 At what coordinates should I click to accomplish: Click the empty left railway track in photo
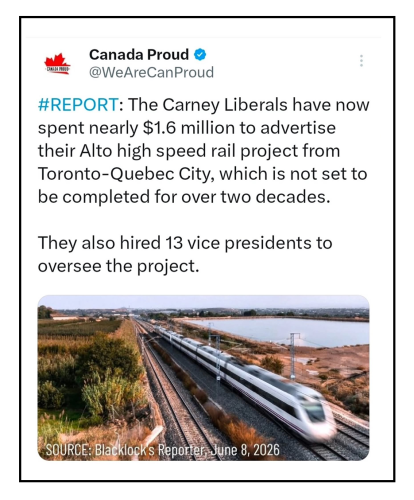(x=167, y=393)
